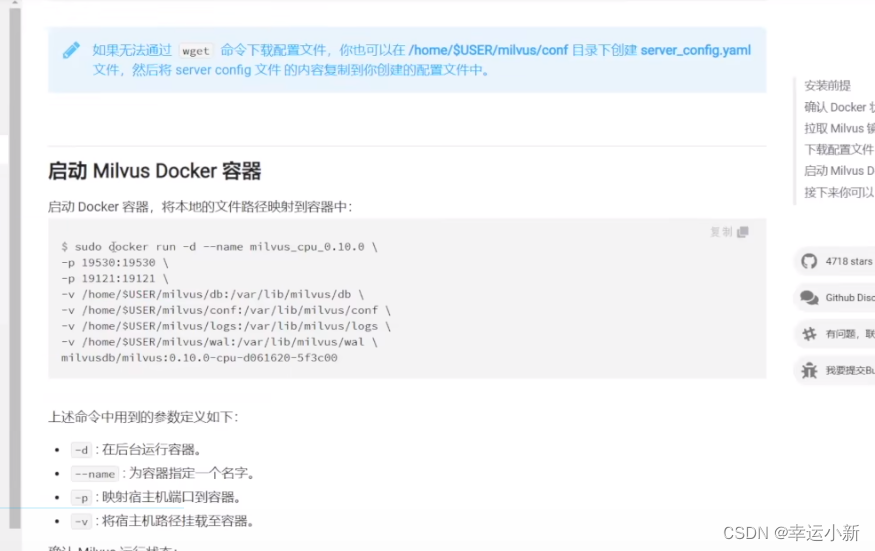Jump to 确认 Docker section in outline
Viewport: 875px width, 551px height.
pyautogui.click(x=839, y=107)
